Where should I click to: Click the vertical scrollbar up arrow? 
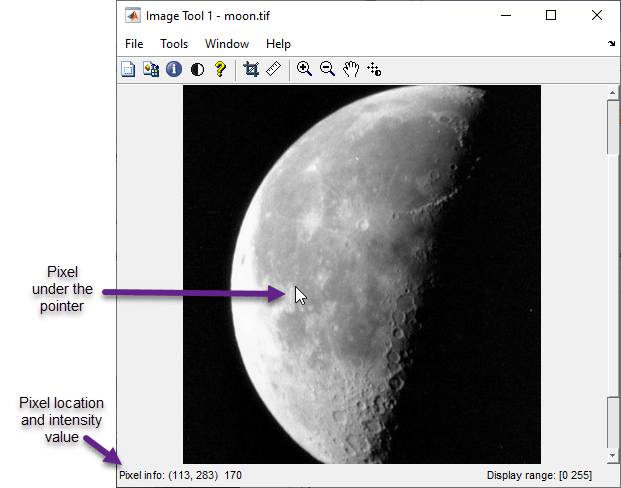pos(613,93)
